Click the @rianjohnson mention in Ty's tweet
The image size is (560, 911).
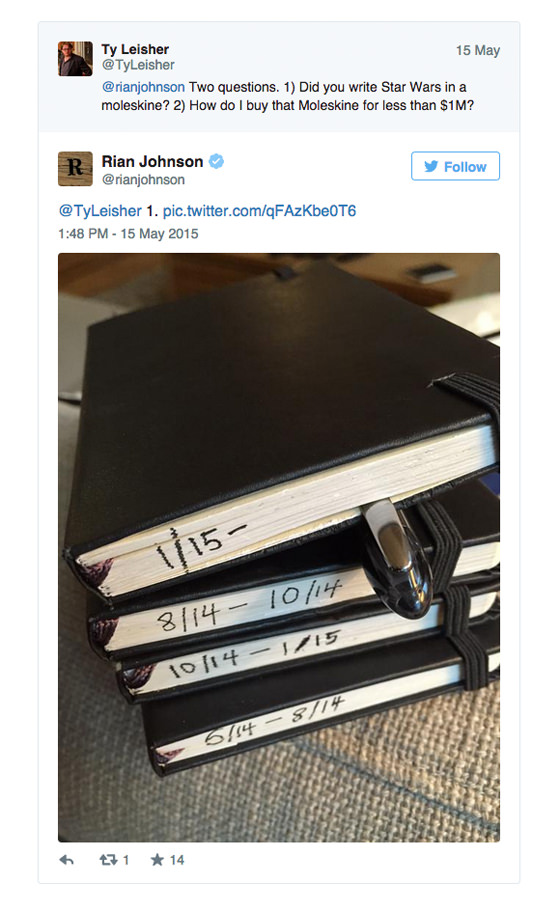[x=143, y=87]
